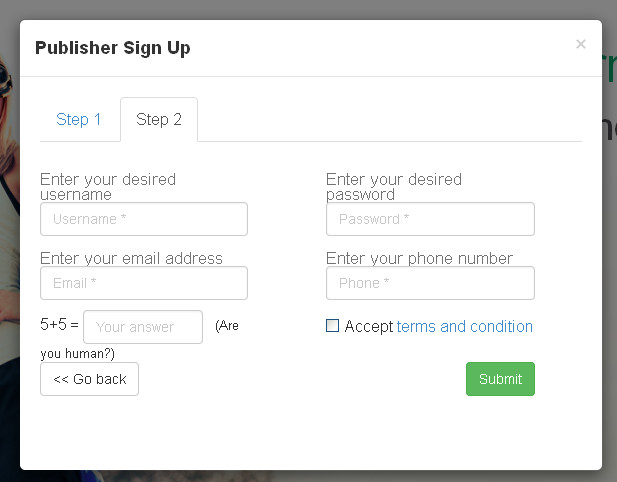Focus the captcha 'Your answer' box

pyautogui.click(x=143, y=327)
